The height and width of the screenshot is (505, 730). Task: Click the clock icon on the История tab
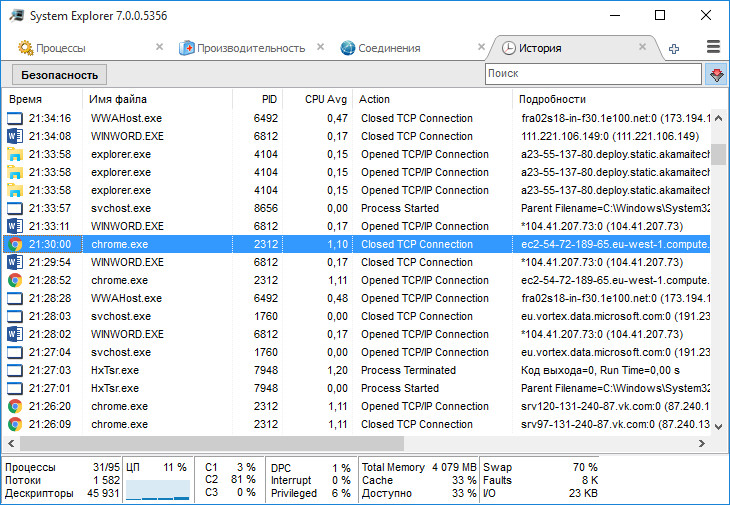pos(509,48)
